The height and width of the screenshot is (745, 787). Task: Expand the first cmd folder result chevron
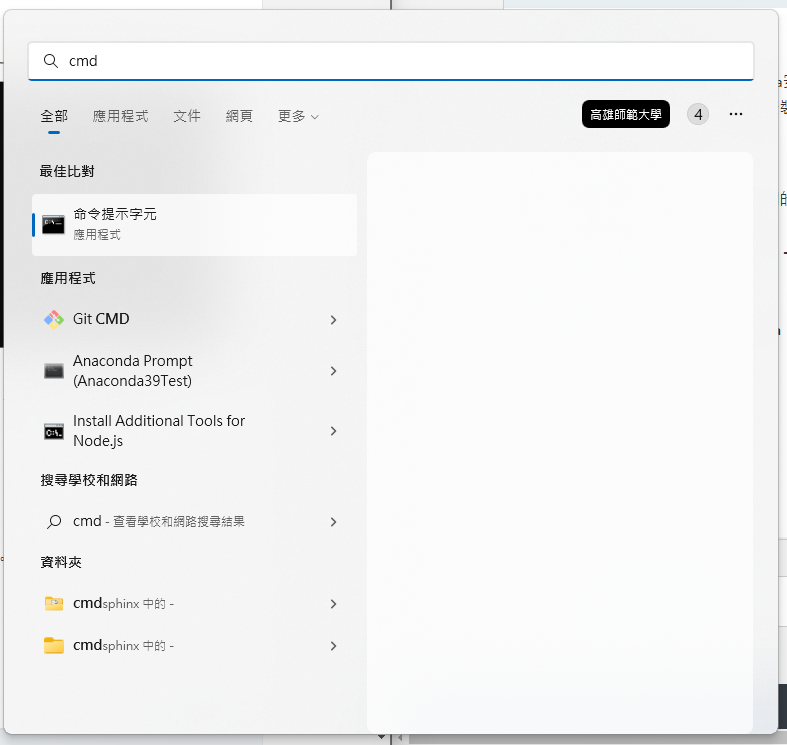tap(333, 604)
